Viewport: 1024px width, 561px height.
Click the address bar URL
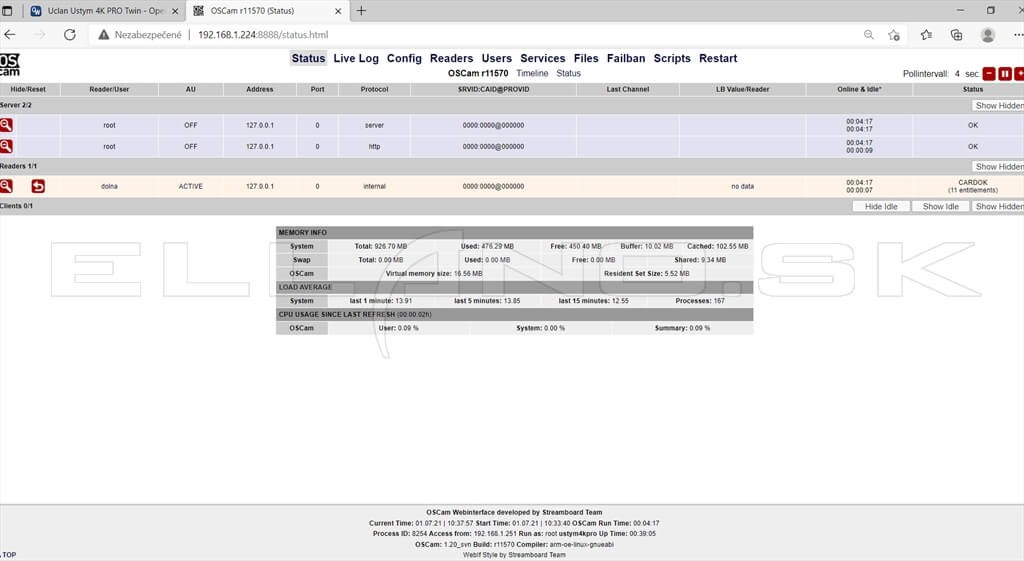click(263, 35)
